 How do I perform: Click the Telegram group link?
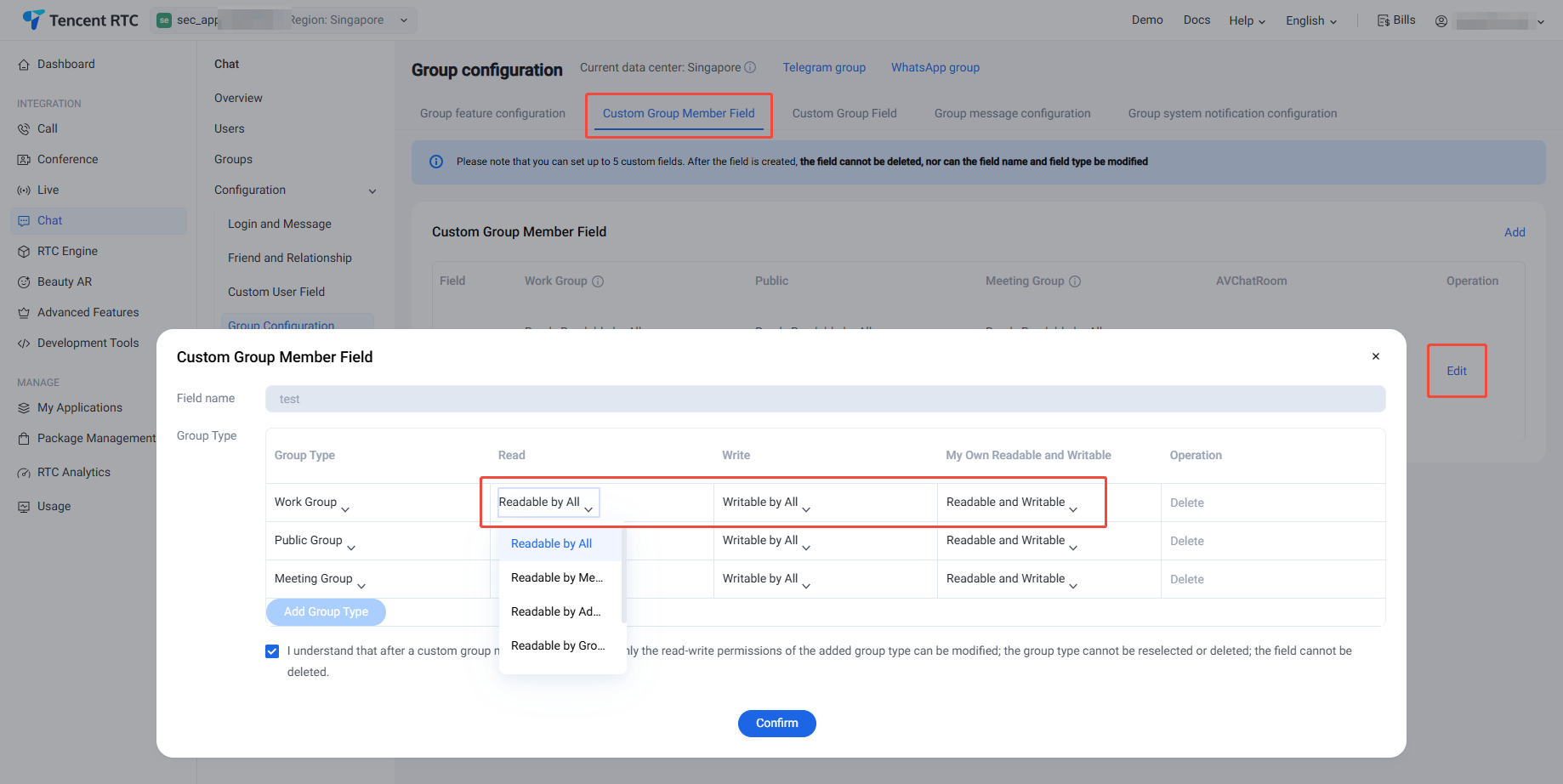click(x=824, y=67)
